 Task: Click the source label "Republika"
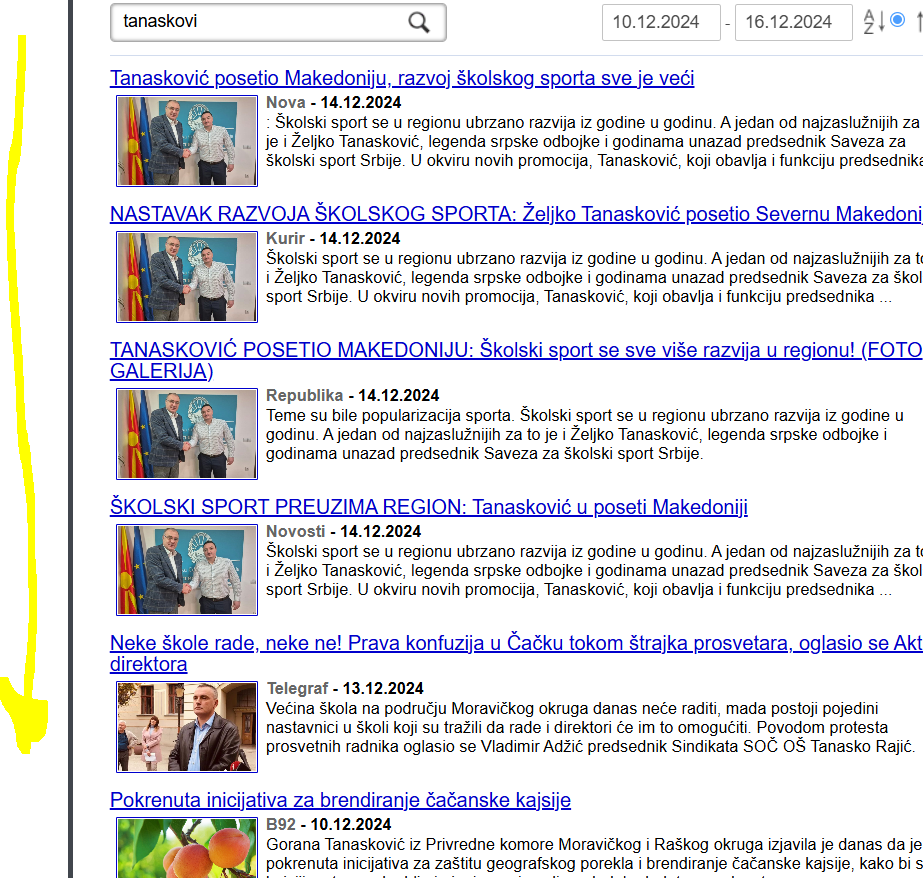[x=304, y=395]
